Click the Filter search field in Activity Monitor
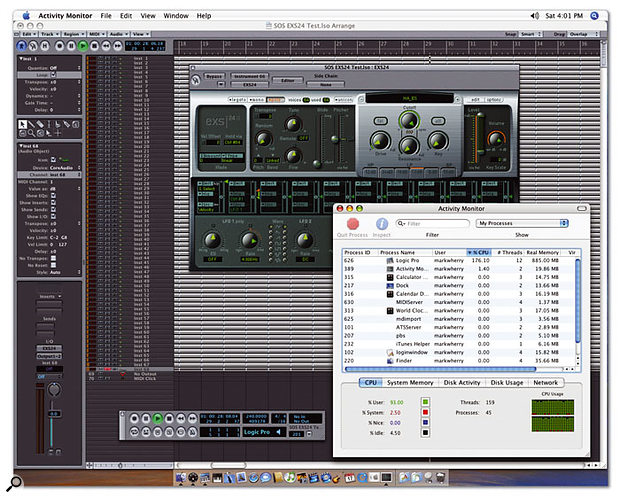The image size is (620, 498). [x=432, y=223]
